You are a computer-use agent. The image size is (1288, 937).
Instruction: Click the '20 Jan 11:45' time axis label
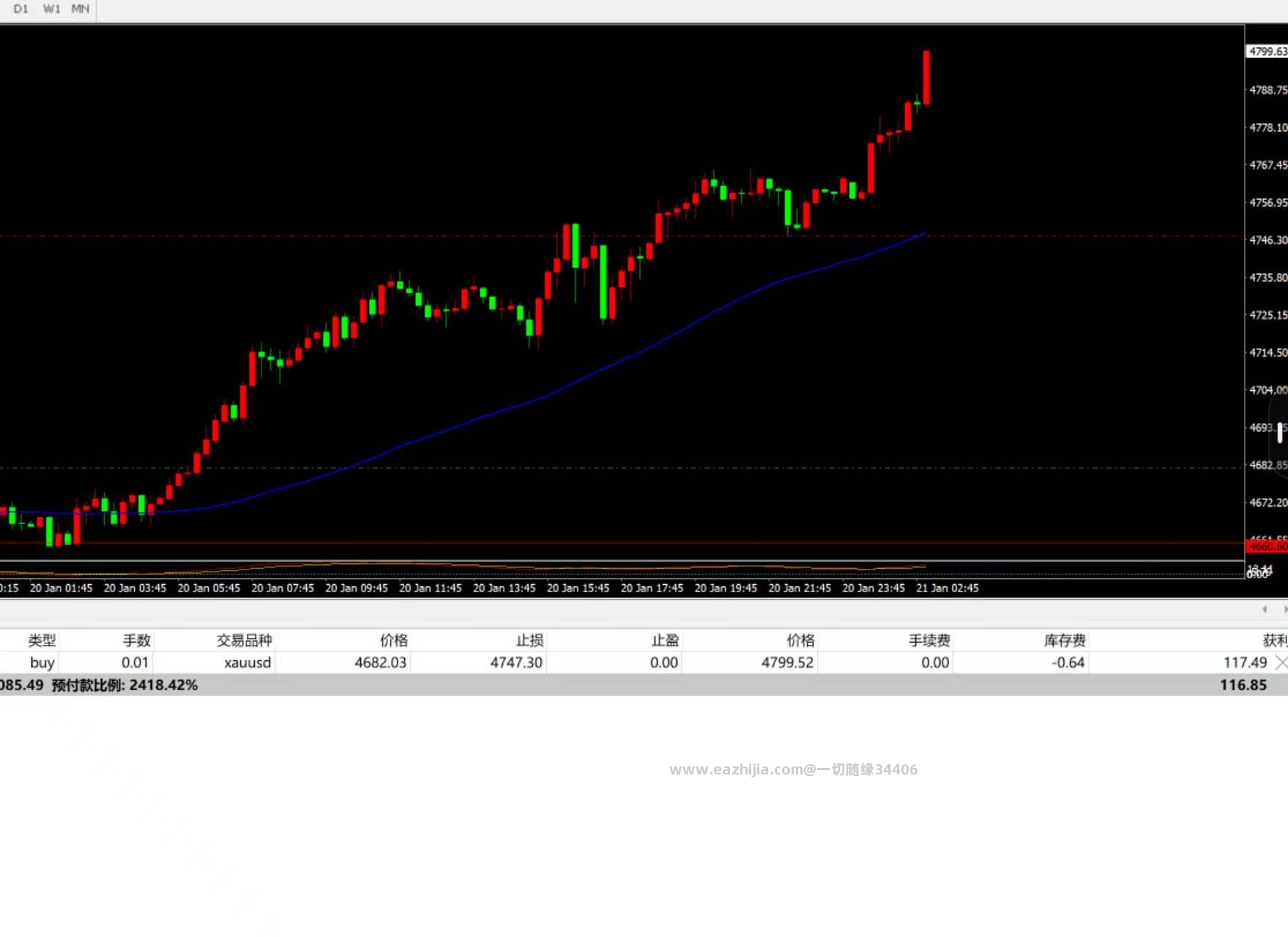click(431, 588)
